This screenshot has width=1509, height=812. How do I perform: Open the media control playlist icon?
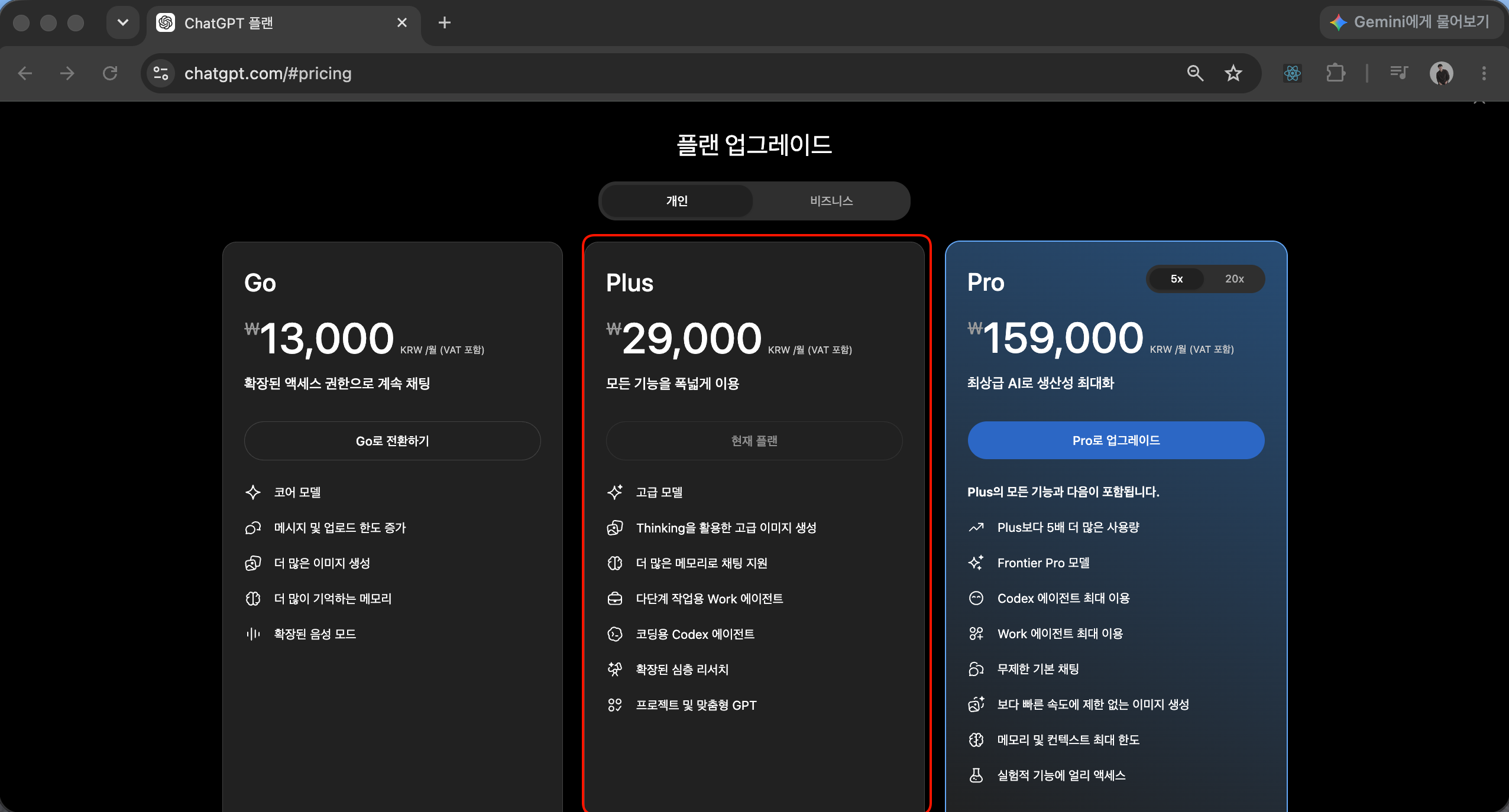tap(1398, 73)
